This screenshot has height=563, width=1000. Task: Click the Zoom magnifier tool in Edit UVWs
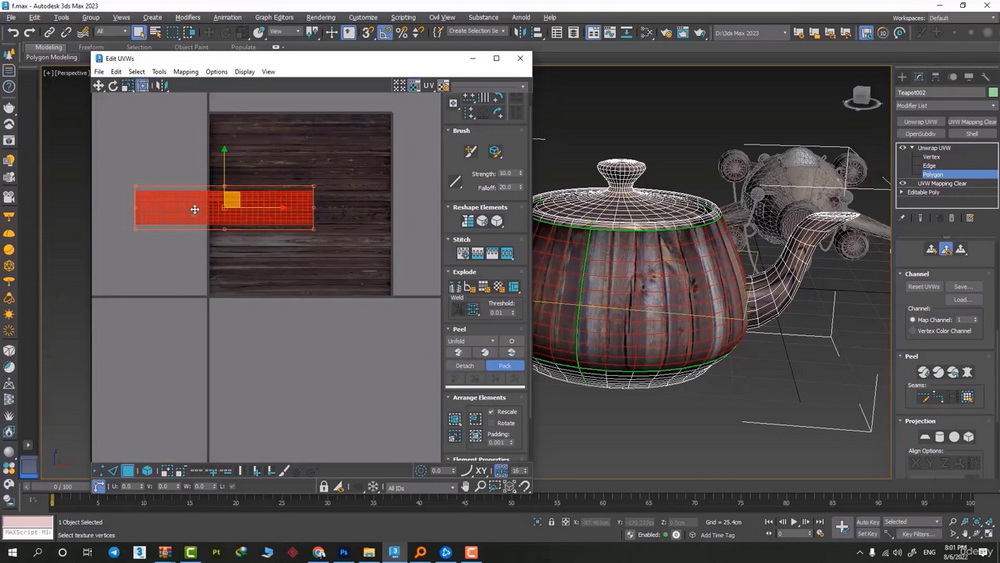click(480, 486)
